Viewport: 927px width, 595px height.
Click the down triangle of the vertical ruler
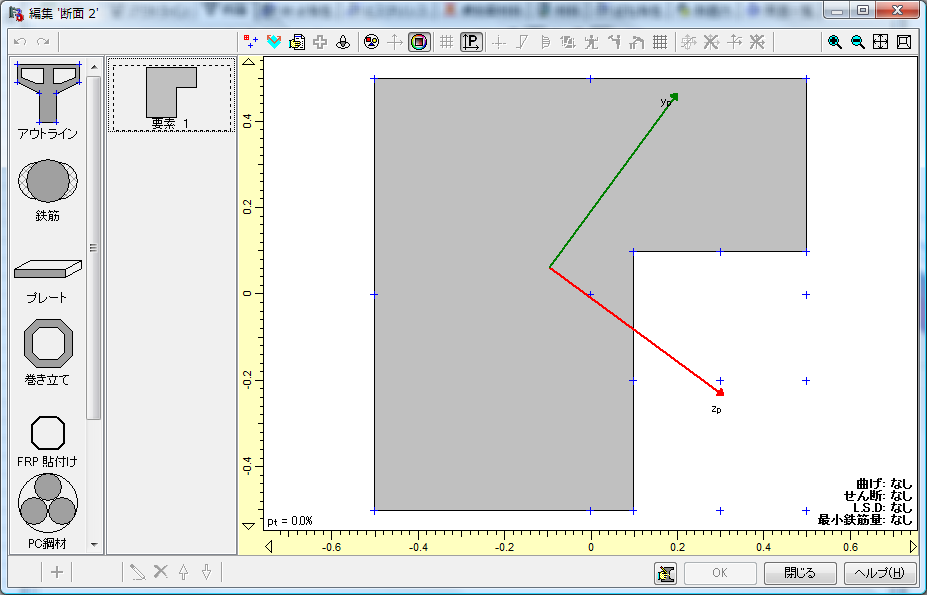[249, 526]
